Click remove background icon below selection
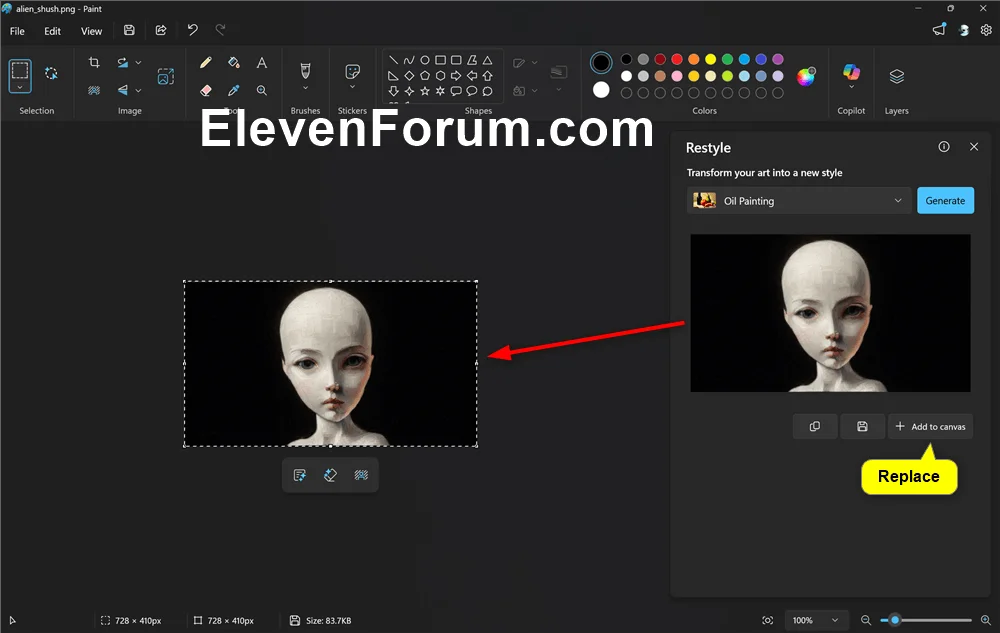 [361, 475]
